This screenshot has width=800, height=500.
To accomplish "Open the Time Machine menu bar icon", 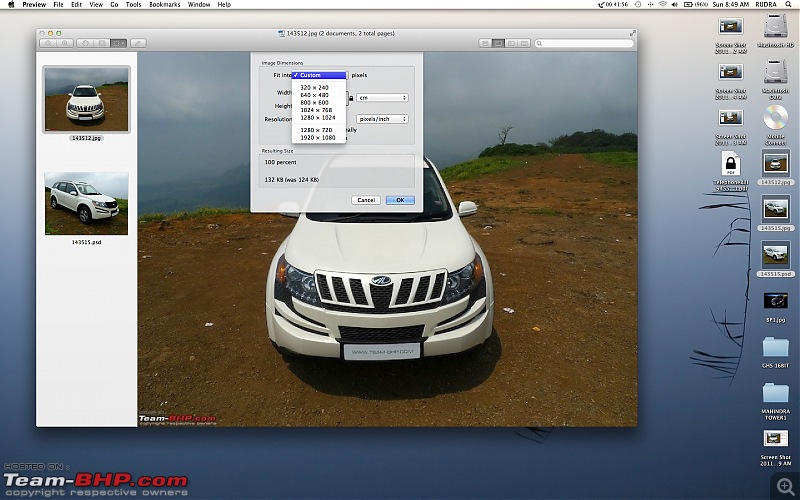I will coord(638,4).
